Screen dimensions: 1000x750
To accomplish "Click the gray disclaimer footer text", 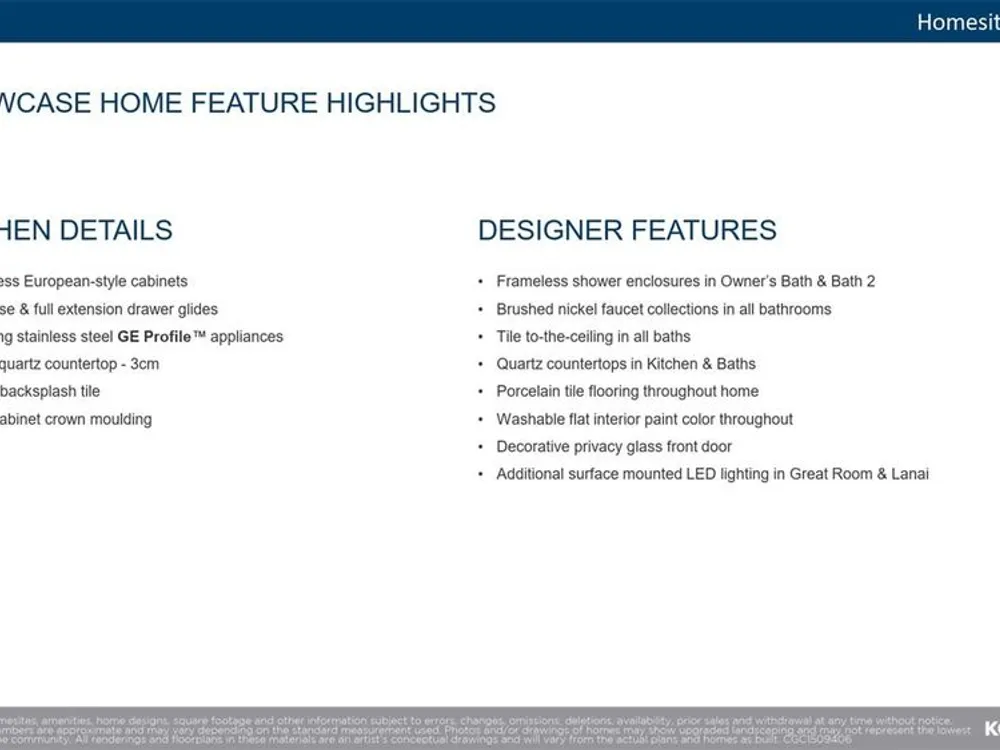I will [485, 730].
